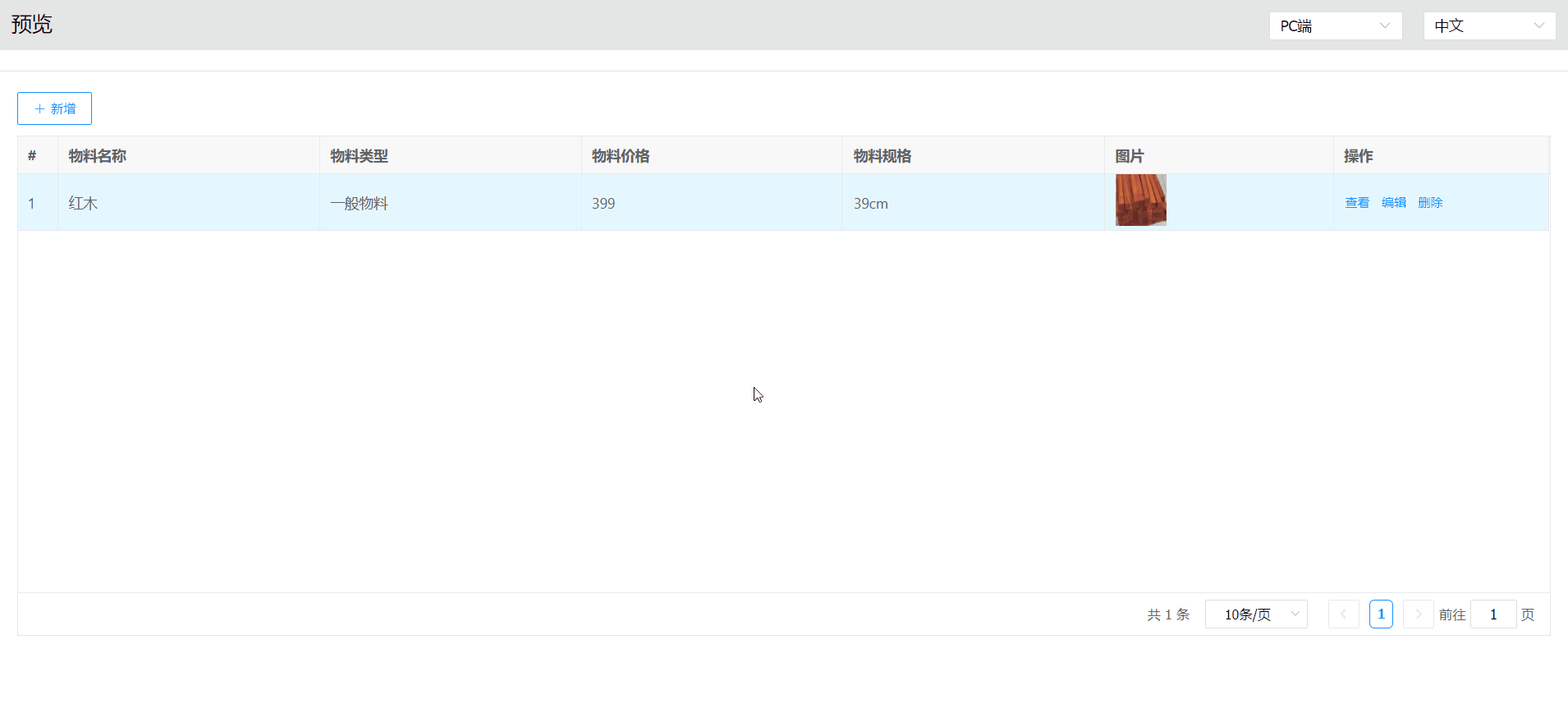Open the PC端 device dropdown
The image size is (1568, 718).
pos(1335,25)
